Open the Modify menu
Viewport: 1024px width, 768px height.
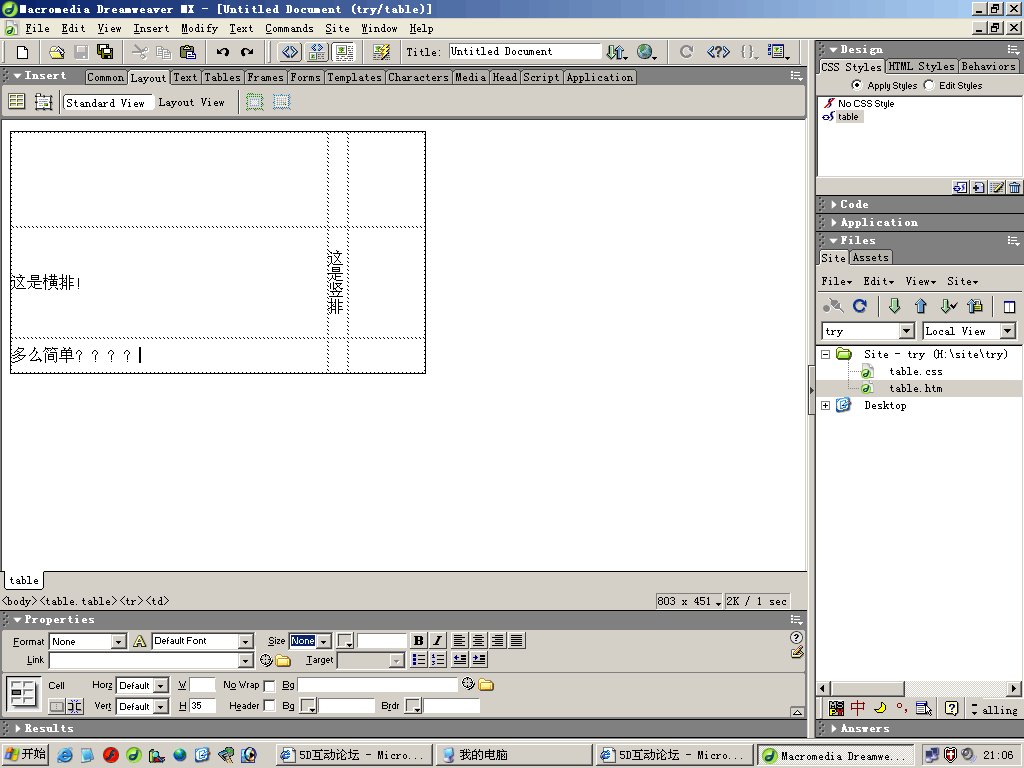point(199,29)
